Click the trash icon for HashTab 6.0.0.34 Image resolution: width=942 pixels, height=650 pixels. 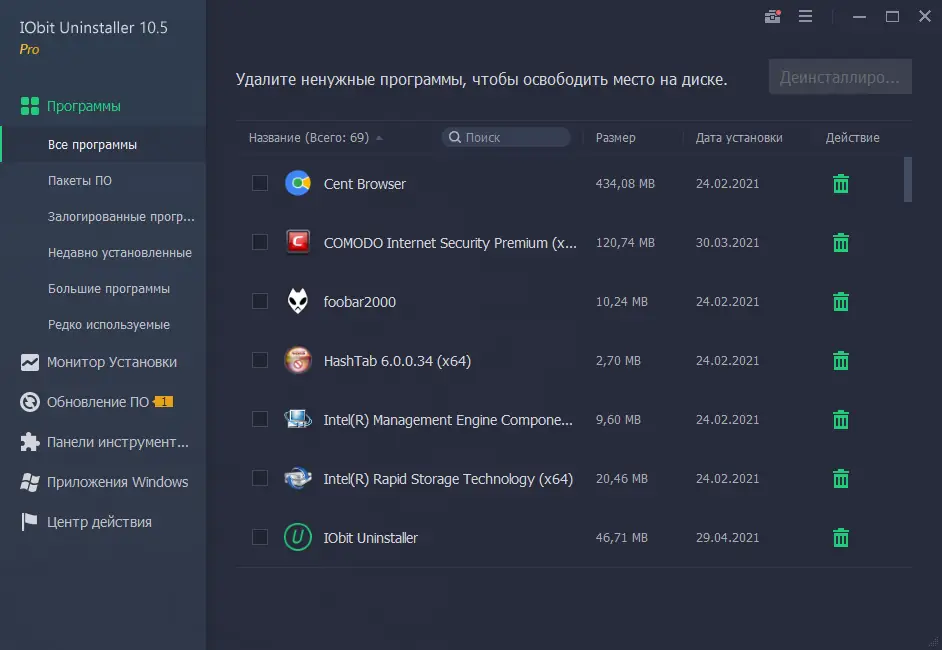tap(841, 361)
